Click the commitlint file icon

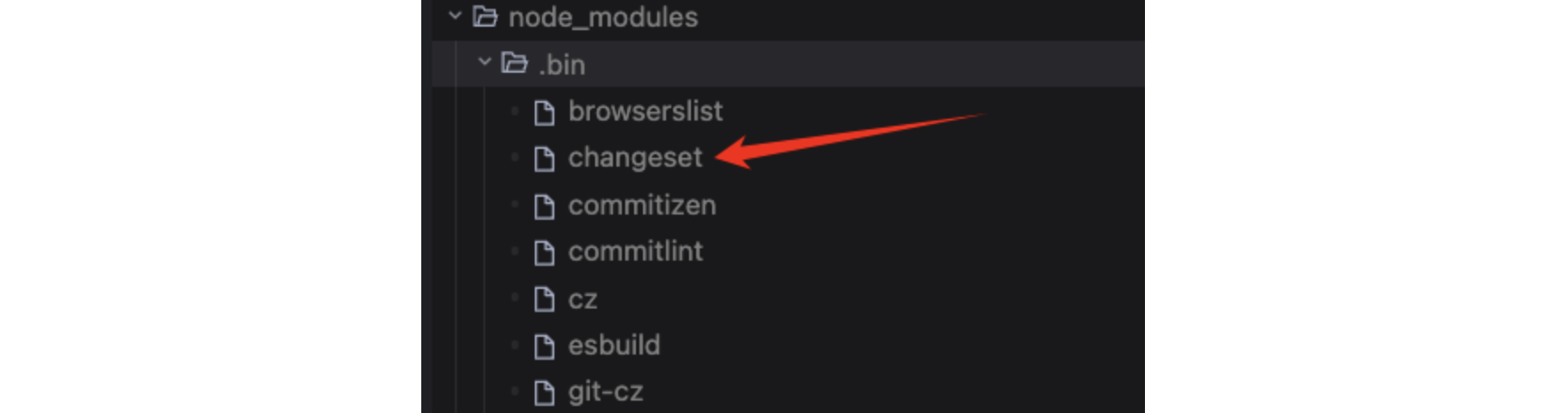545,253
